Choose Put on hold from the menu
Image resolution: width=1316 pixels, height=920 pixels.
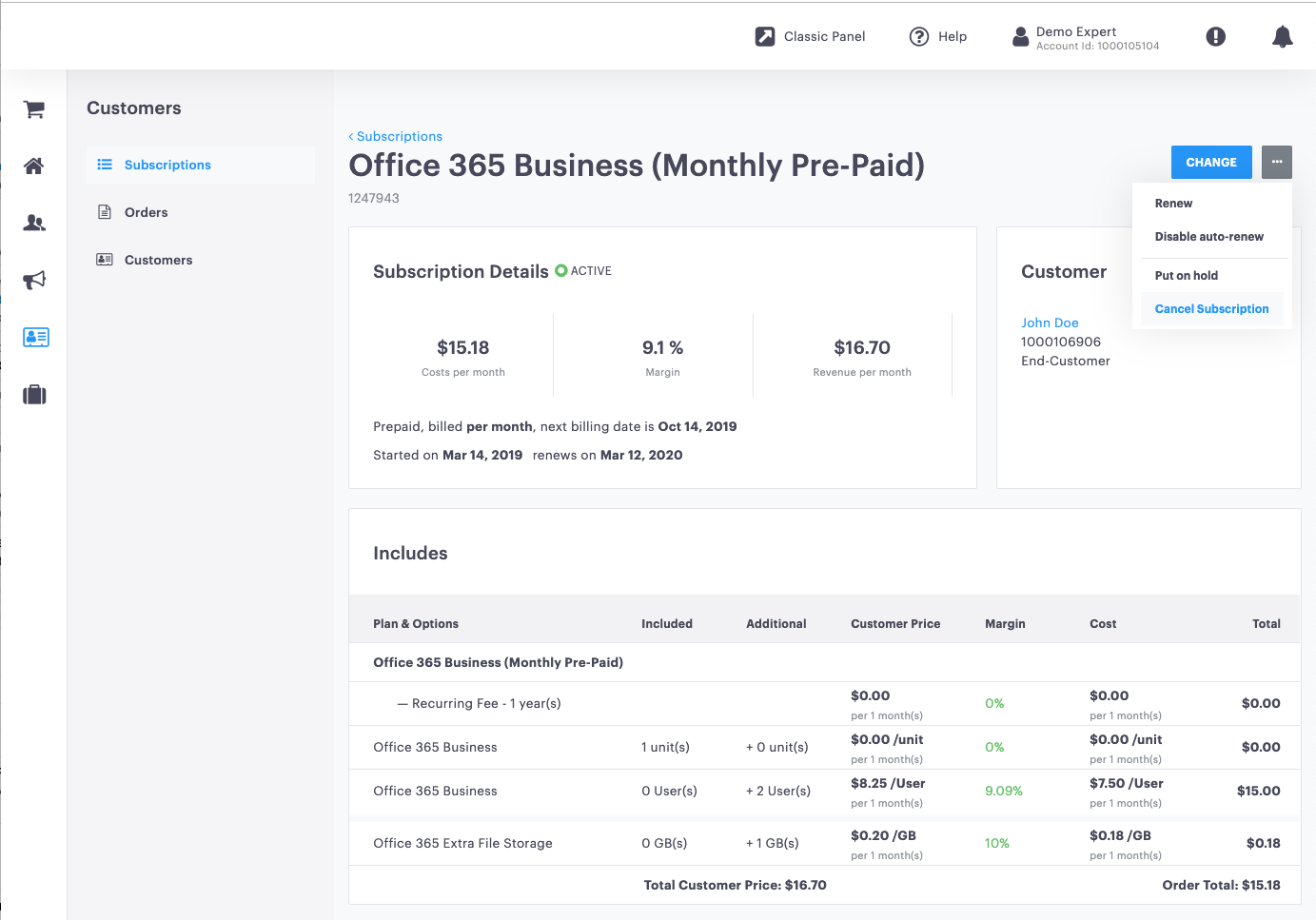pyautogui.click(x=1187, y=276)
